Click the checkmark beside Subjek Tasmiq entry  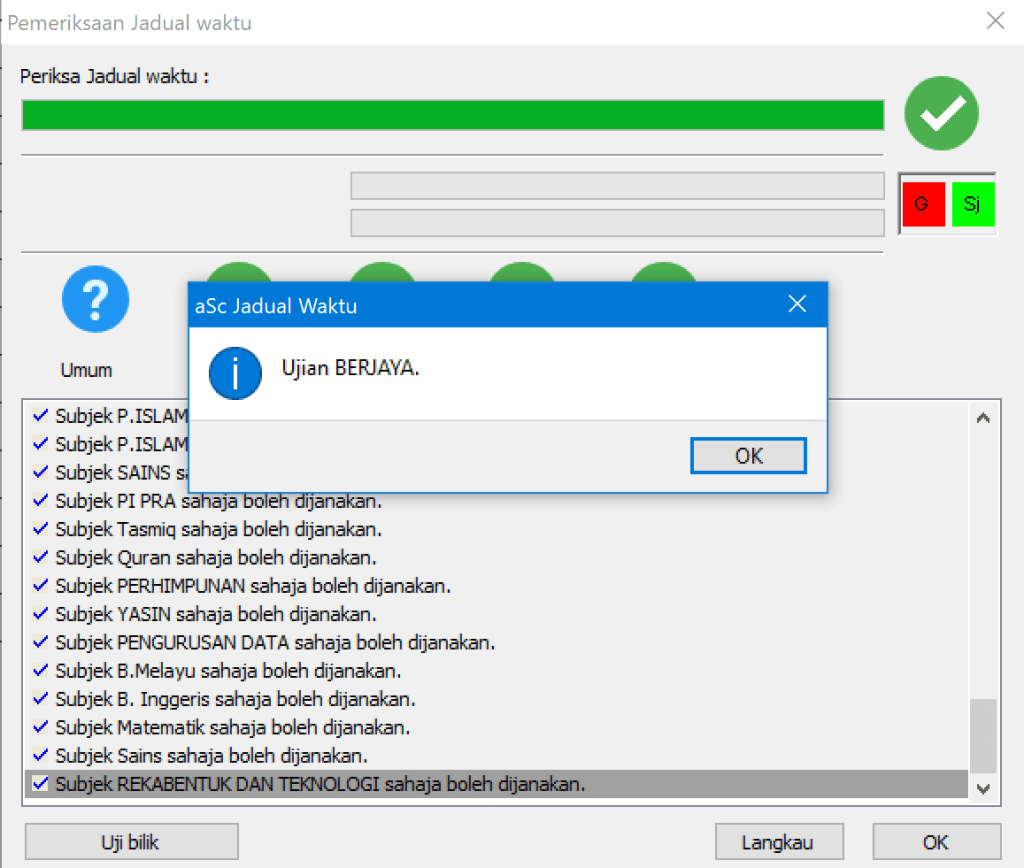(40, 528)
